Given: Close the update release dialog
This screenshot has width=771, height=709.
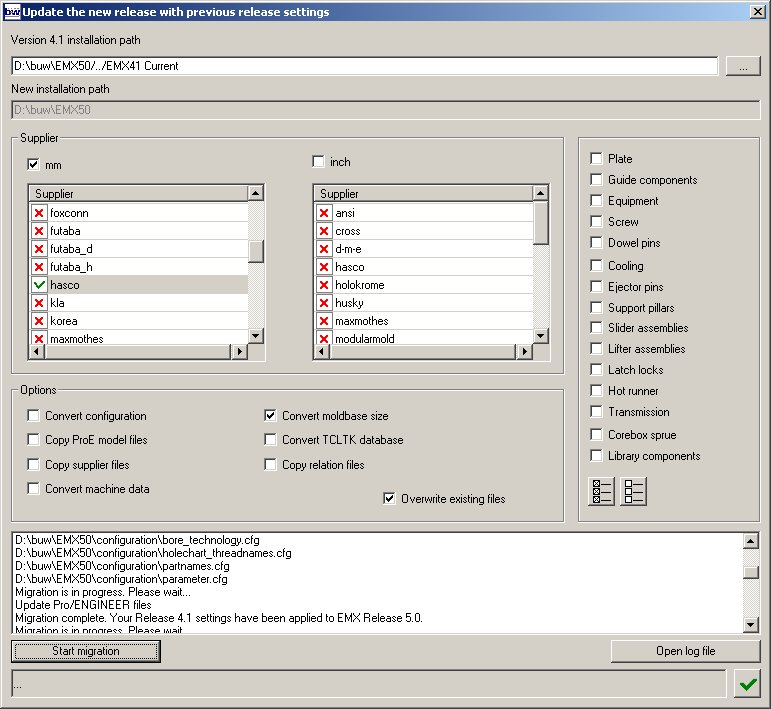Looking at the screenshot, I should [x=758, y=12].
